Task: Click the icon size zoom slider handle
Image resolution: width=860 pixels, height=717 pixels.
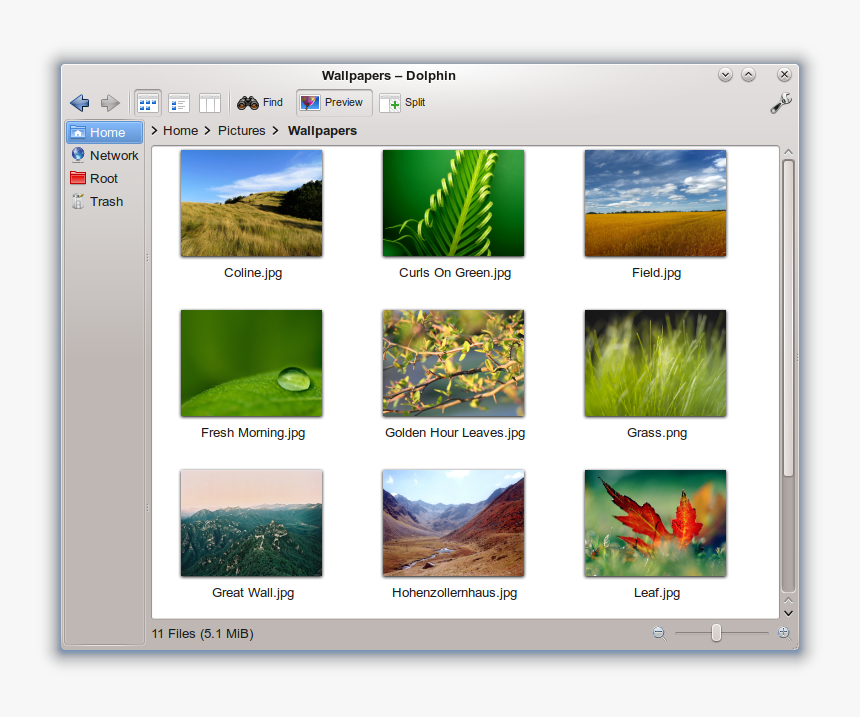Action: coord(716,632)
